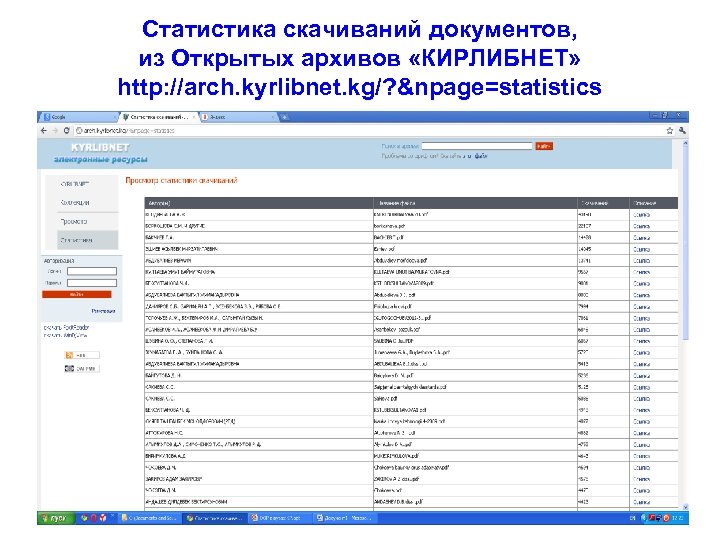Click the orange login button
The image size is (720, 540).
tap(77, 294)
